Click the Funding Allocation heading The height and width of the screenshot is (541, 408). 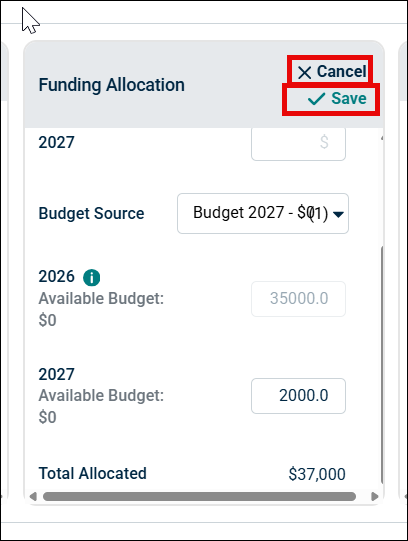click(x=111, y=85)
